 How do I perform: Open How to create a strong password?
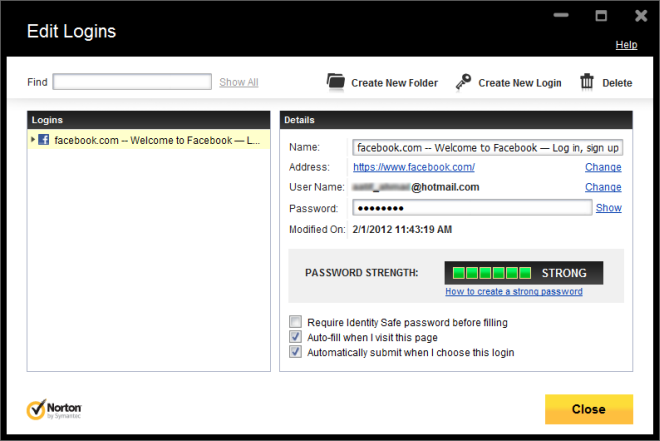[x=514, y=291]
